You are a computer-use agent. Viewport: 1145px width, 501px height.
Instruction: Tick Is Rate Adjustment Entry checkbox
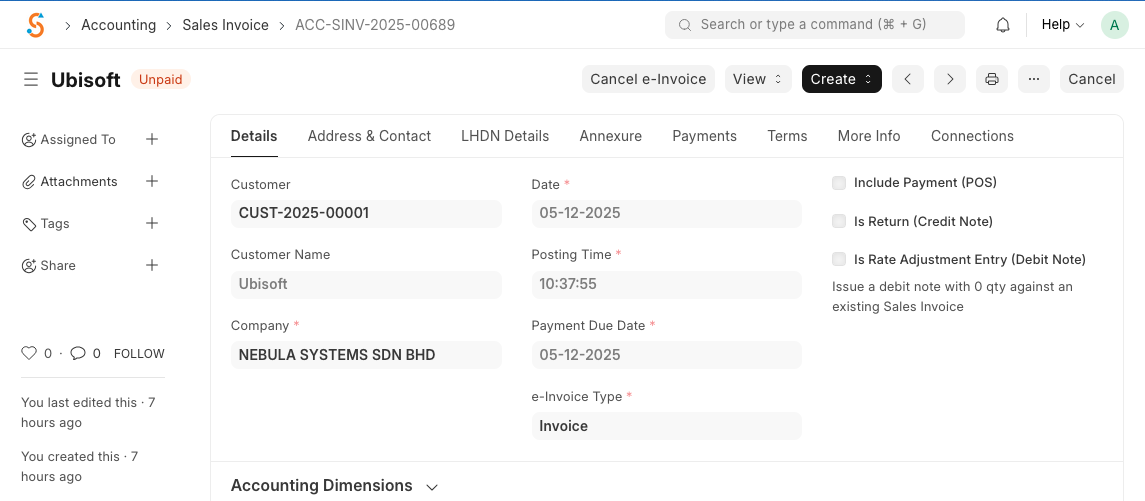(x=839, y=260)
